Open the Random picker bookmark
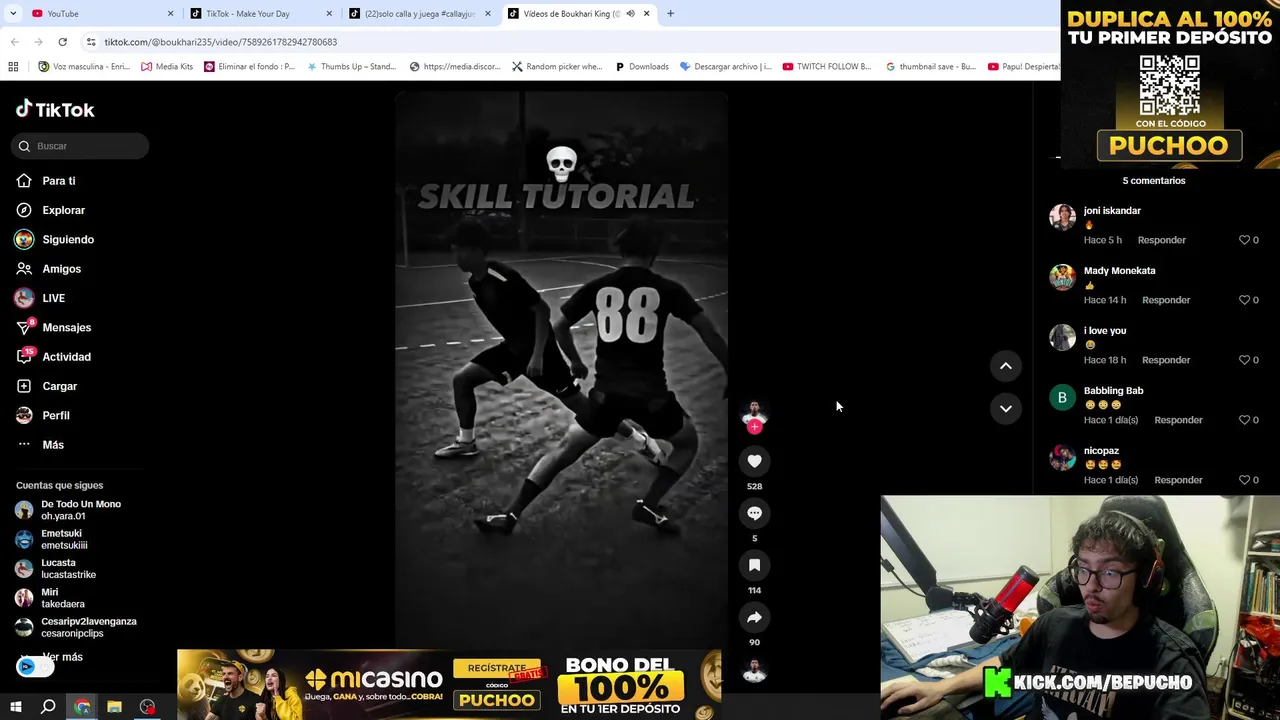Viewport: 1280px width, 720px height. [x=557, y=66]
